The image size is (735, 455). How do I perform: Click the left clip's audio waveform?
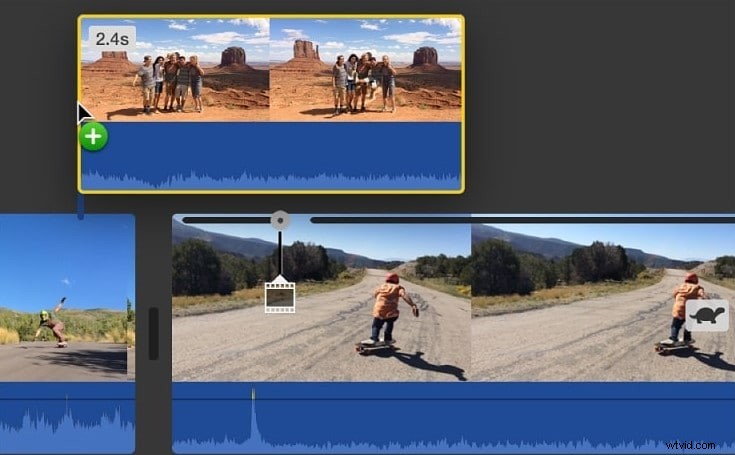67,418
